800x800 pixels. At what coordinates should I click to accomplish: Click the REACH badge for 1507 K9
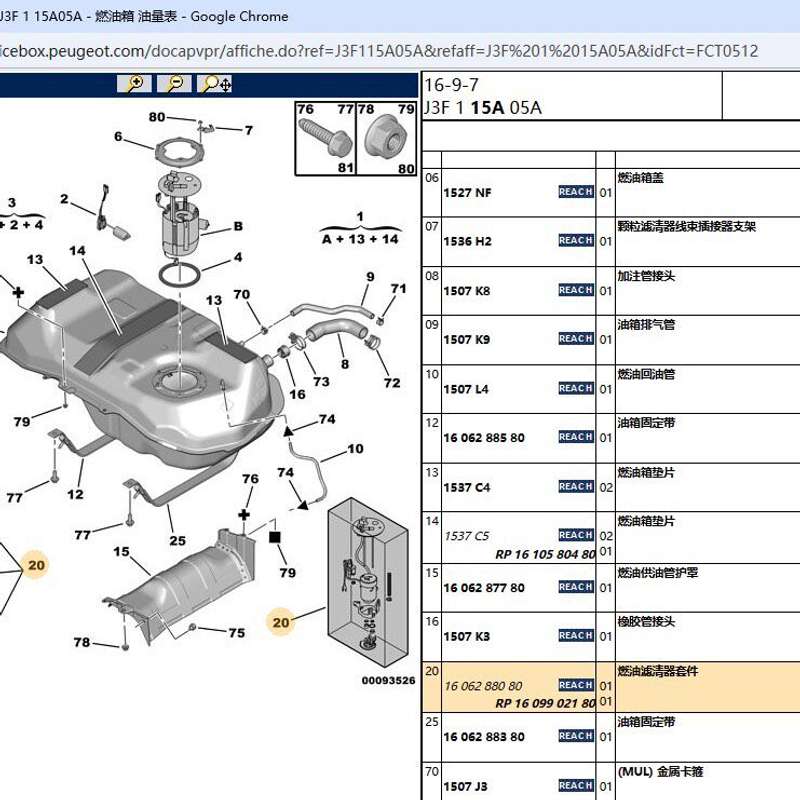[x=576, y=339]
